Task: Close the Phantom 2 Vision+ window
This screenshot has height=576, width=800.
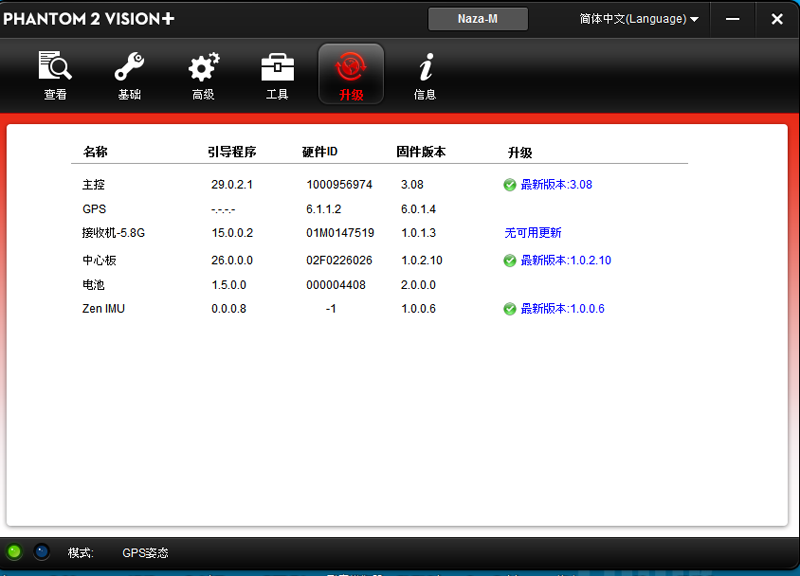Action: tap(777, 19)
